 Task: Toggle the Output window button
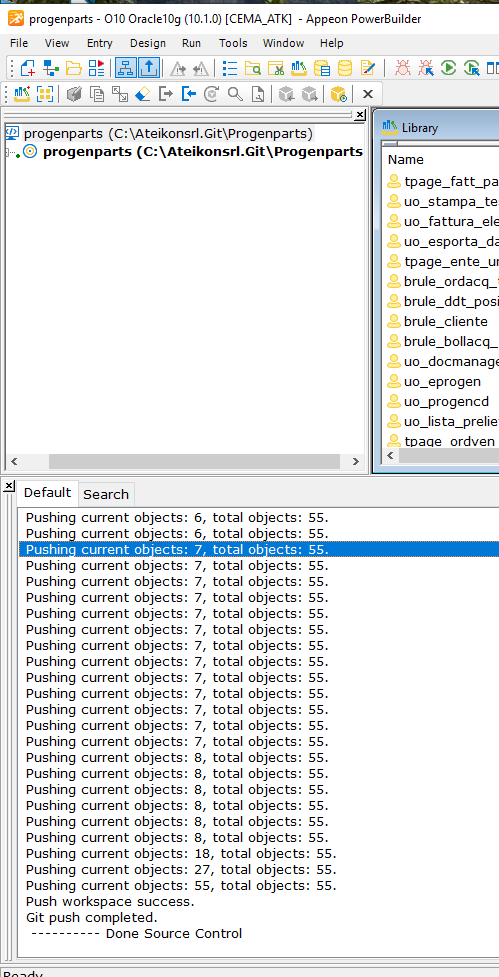tap(148, 67)
